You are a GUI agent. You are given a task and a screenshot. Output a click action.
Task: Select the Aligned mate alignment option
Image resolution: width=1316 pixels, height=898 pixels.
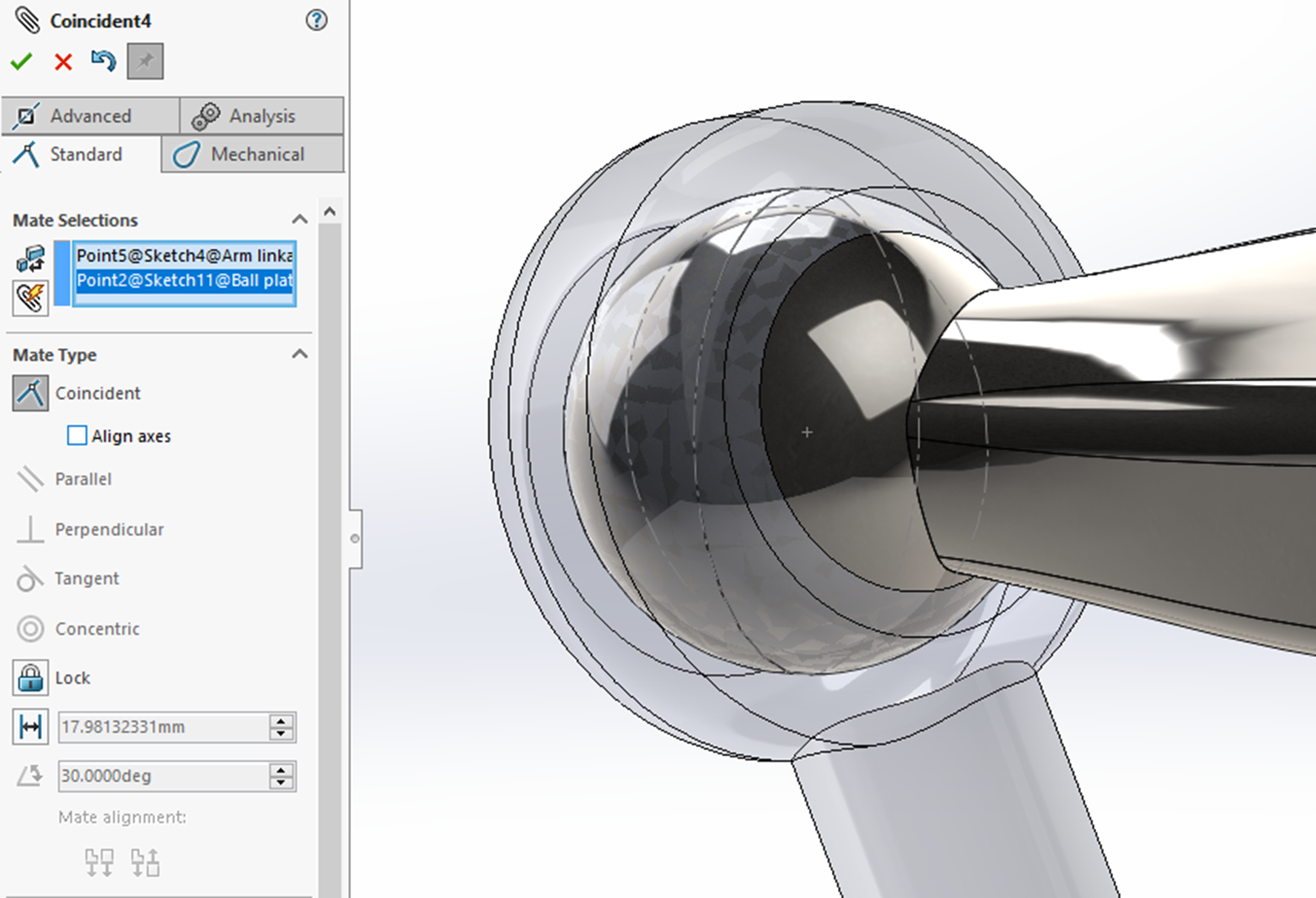click(x=99, y=861)
